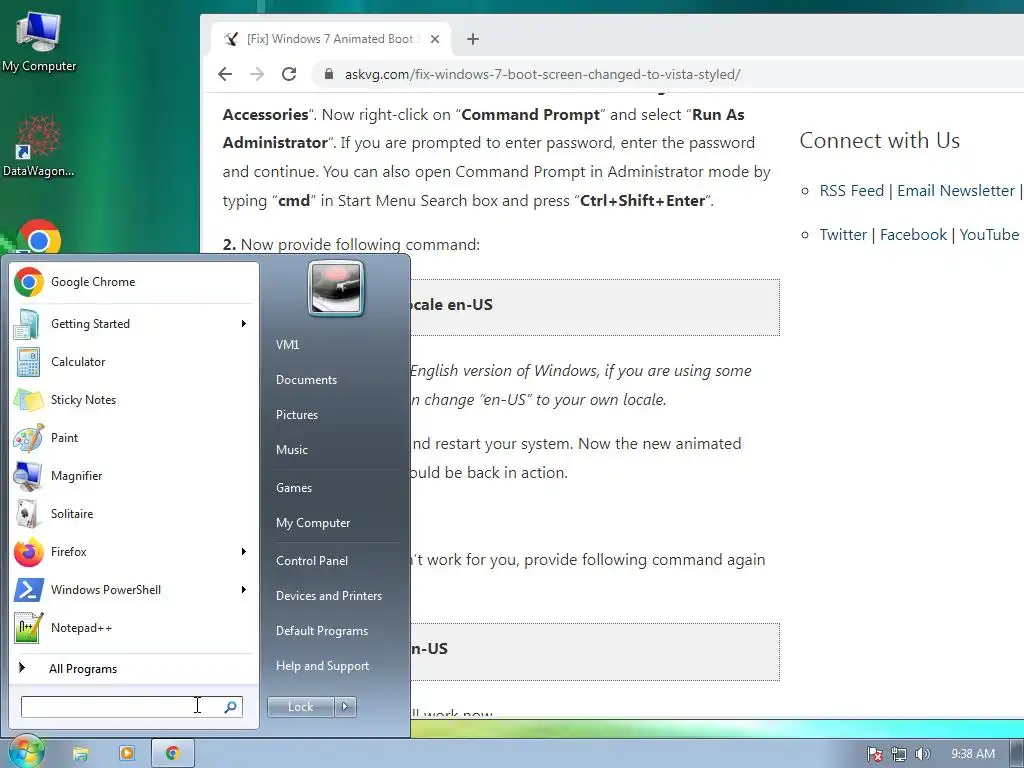Open File Explorer taskbar icon
The height and width of the screenshot is (768, 1024).
[x=80, y=754]
